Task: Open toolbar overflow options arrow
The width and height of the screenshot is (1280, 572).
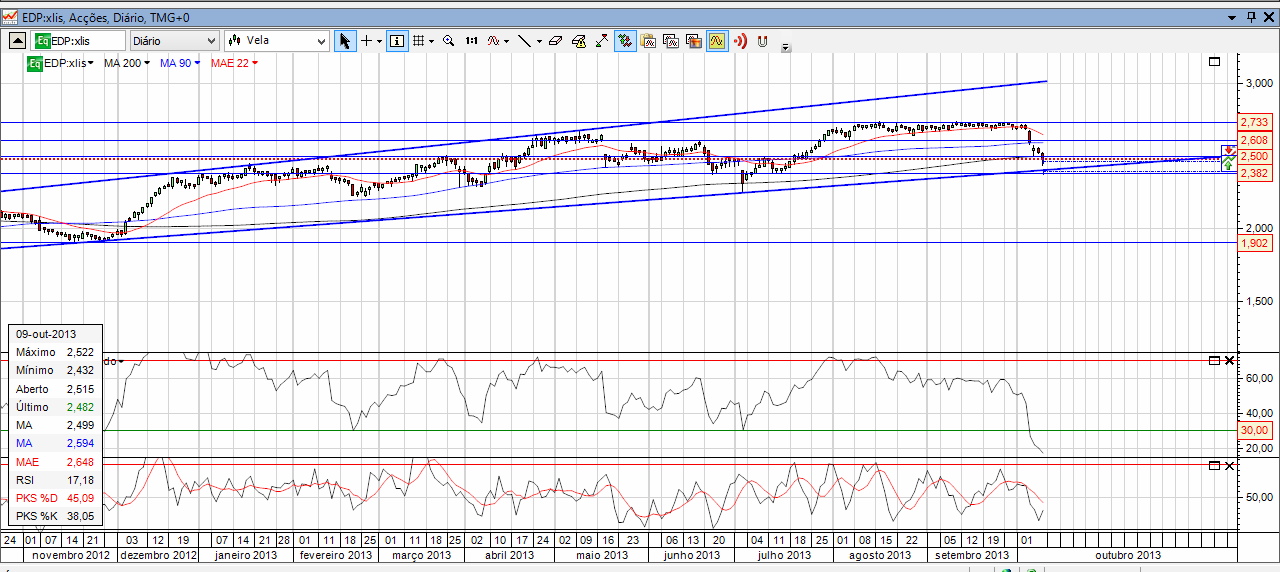Action: 786,46
